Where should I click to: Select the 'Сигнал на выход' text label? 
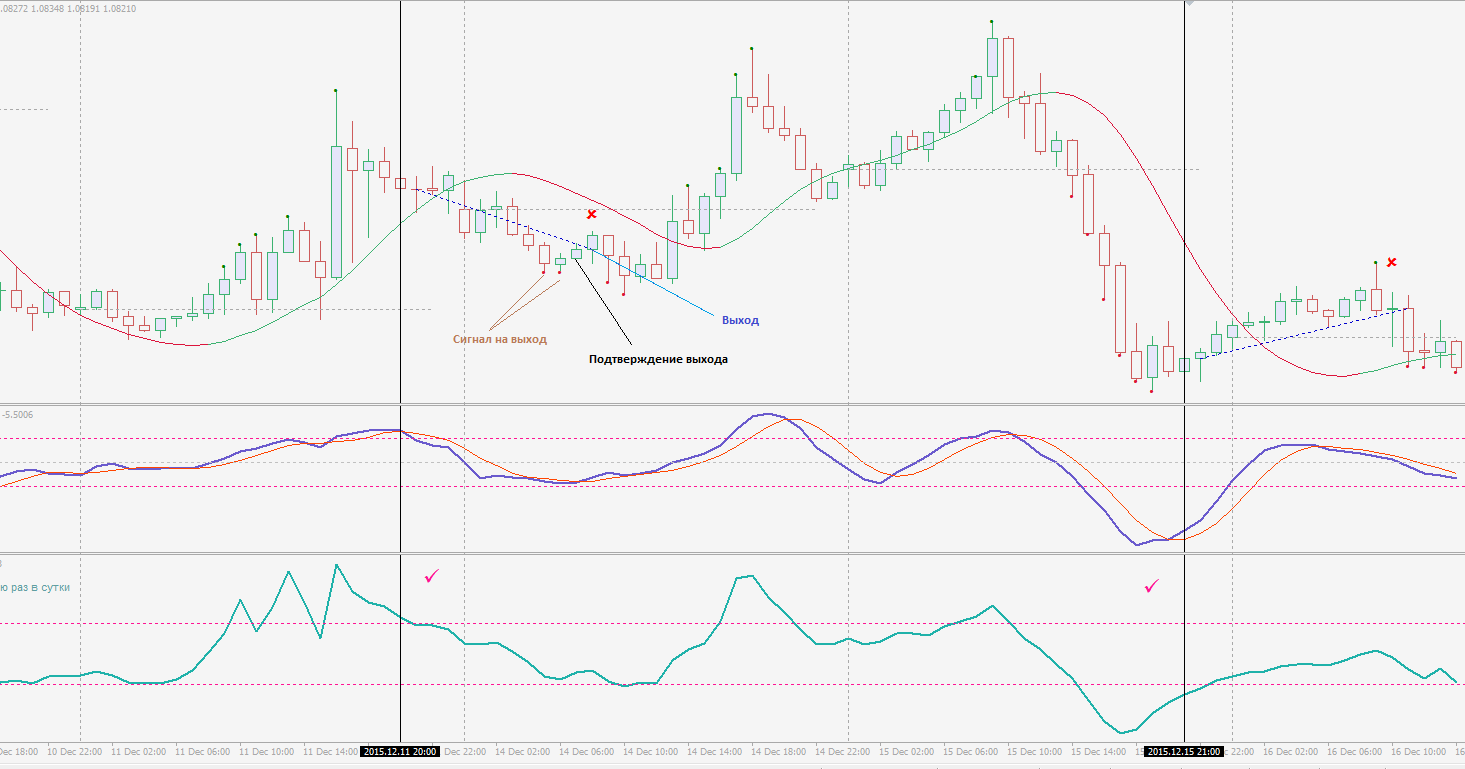click(x=500, y=339)
